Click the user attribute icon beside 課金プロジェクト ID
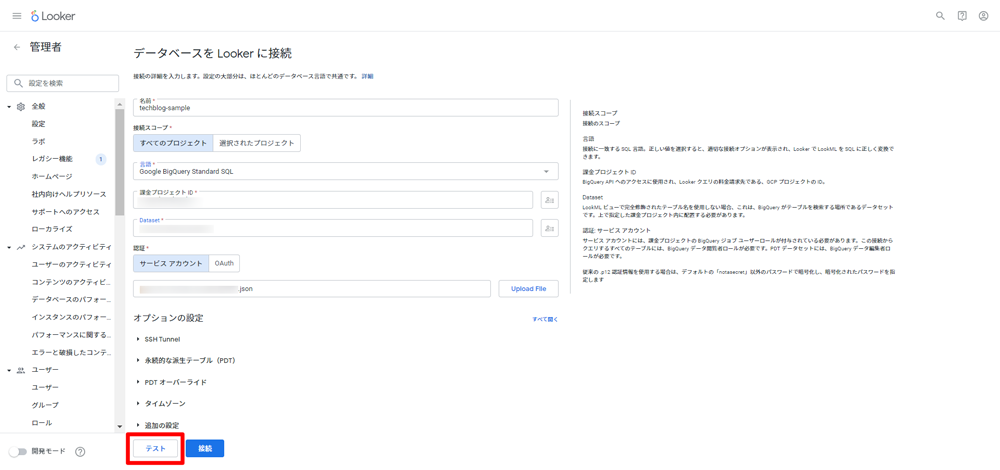 pyautogui.click(x=549, y=200)
